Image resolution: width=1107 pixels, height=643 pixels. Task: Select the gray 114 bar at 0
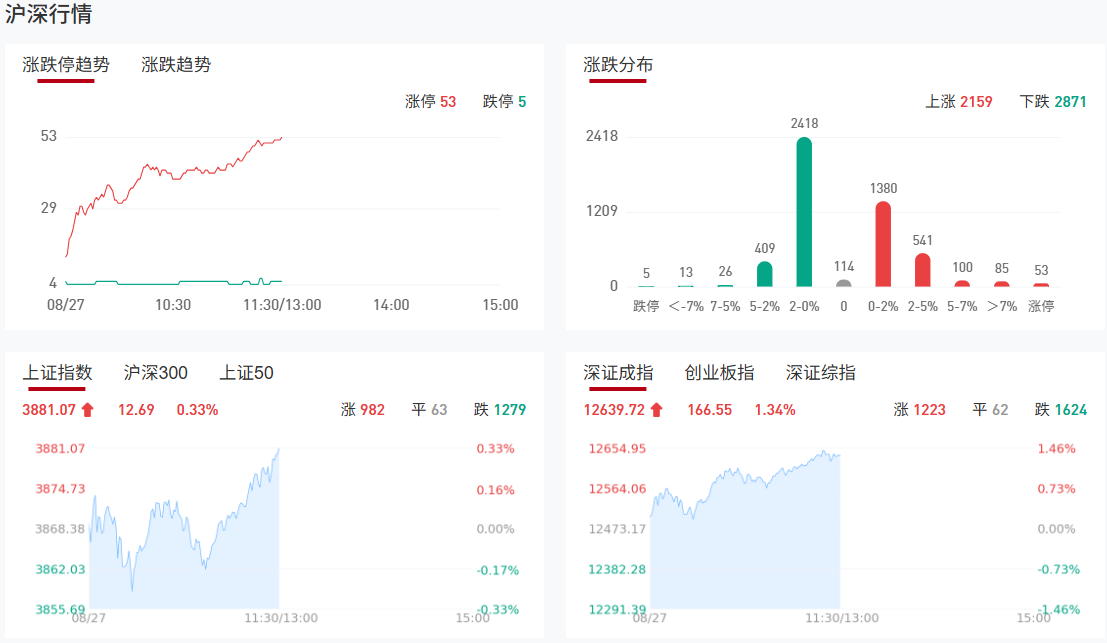coord(844,283)
